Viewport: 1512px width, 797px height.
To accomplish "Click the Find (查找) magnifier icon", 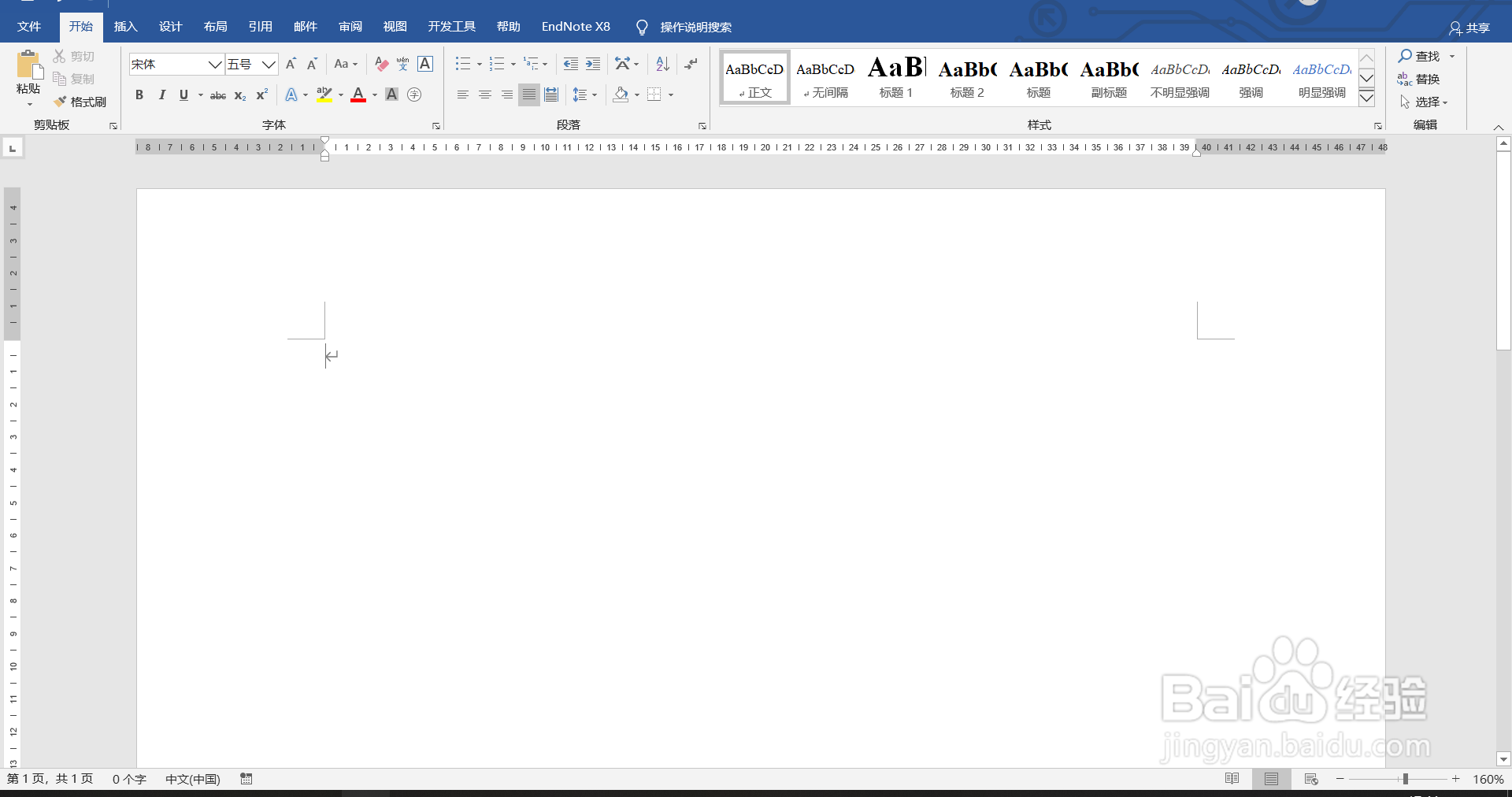I will point(1405,56).
